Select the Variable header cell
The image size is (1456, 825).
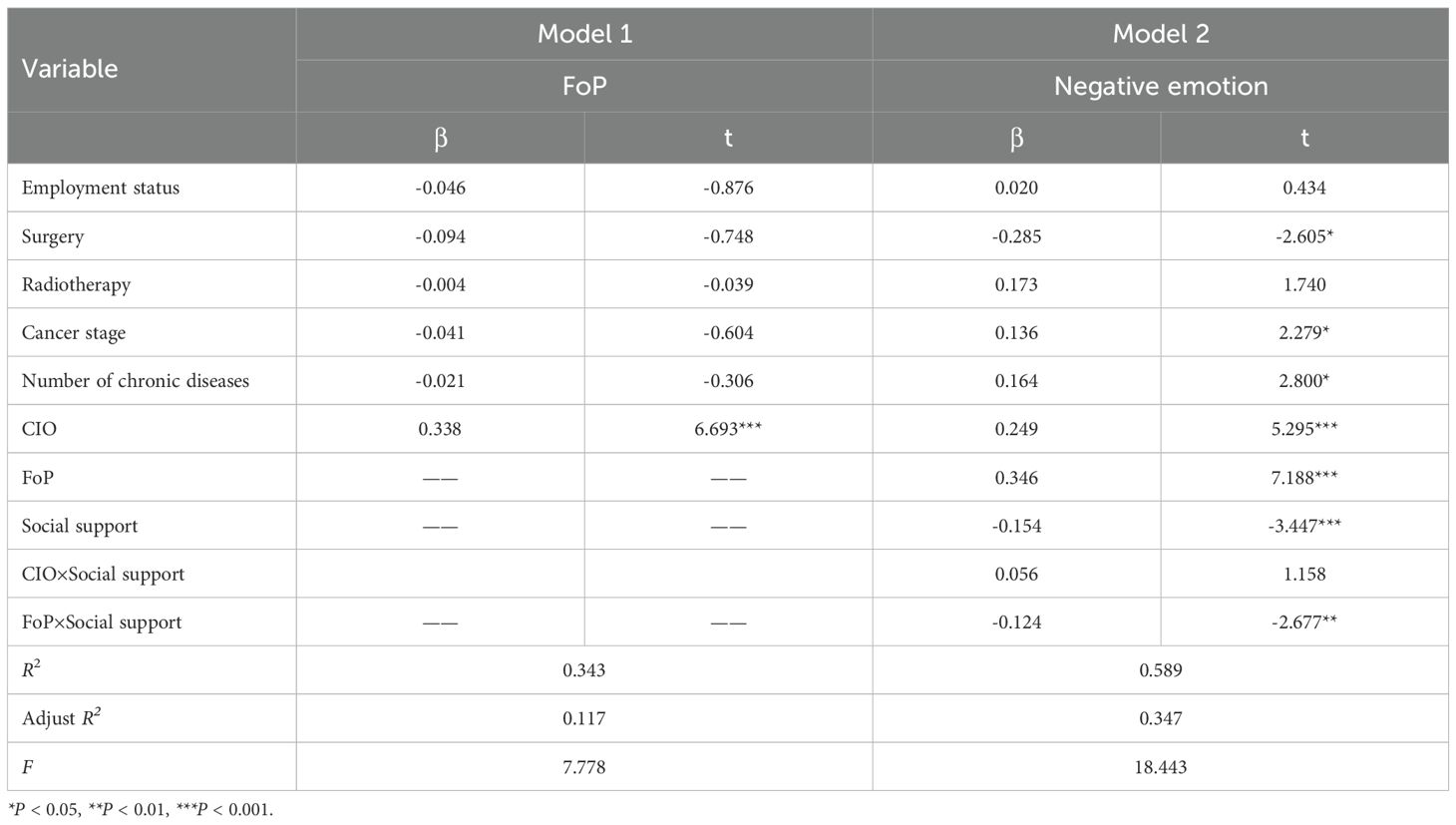click(70, 69)
